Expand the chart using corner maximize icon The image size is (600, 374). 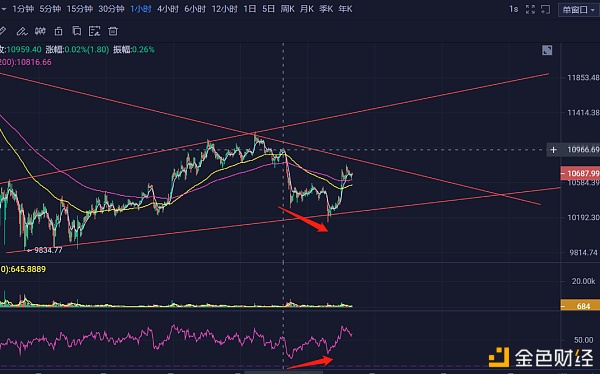[x=547, y=50]
